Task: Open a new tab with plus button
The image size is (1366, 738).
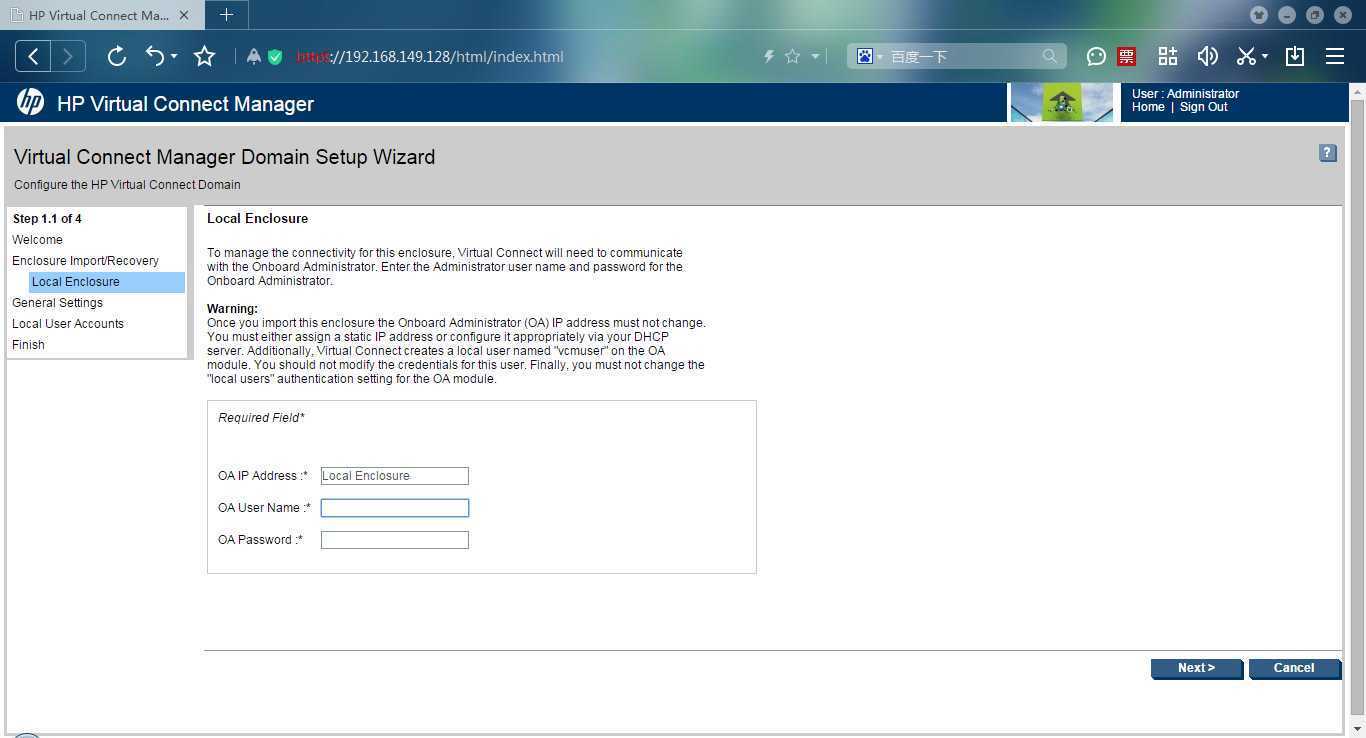Action: pyautogui.click(x=226, y=15)
